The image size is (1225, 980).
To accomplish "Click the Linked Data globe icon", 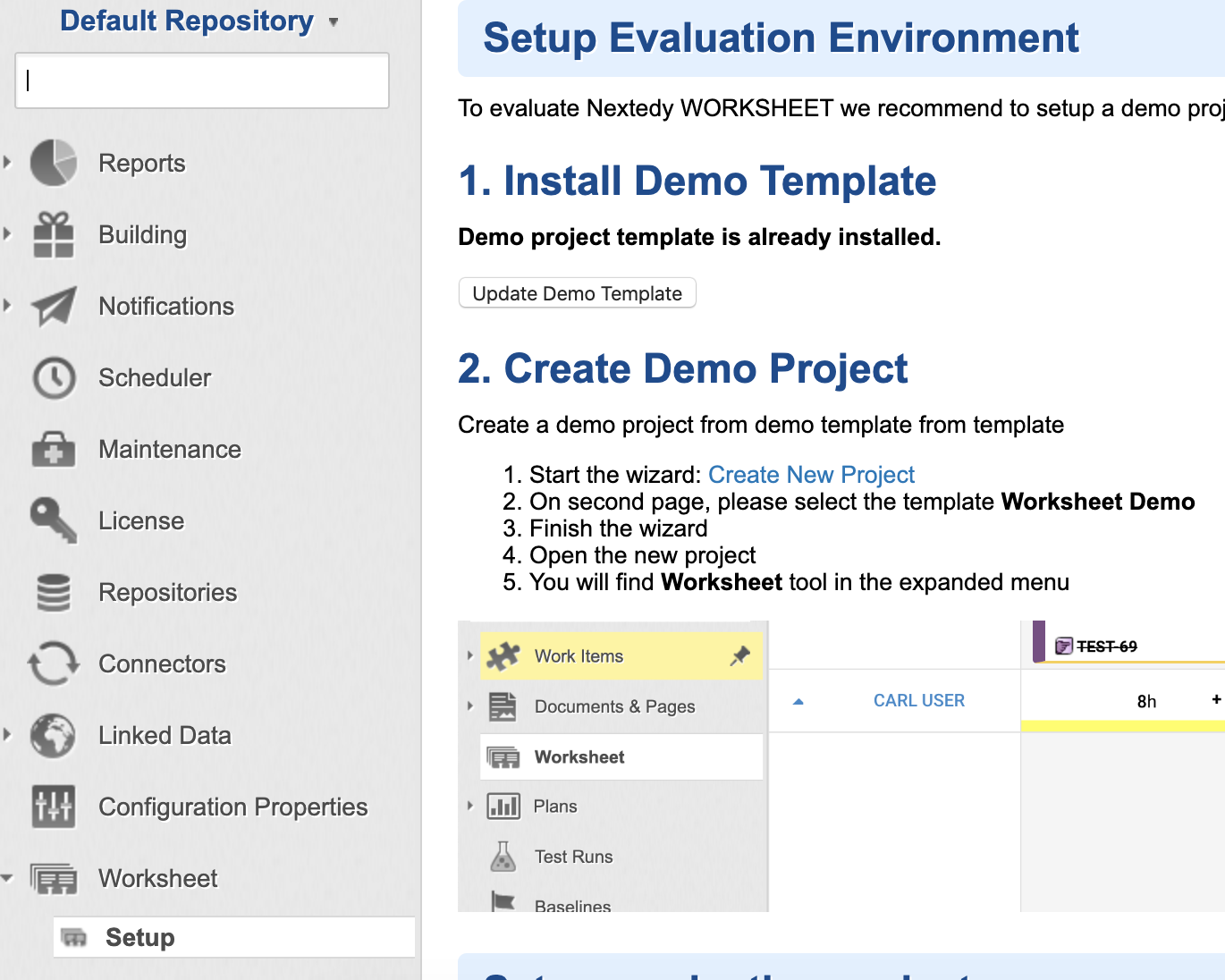I will (x=54, y=735).
